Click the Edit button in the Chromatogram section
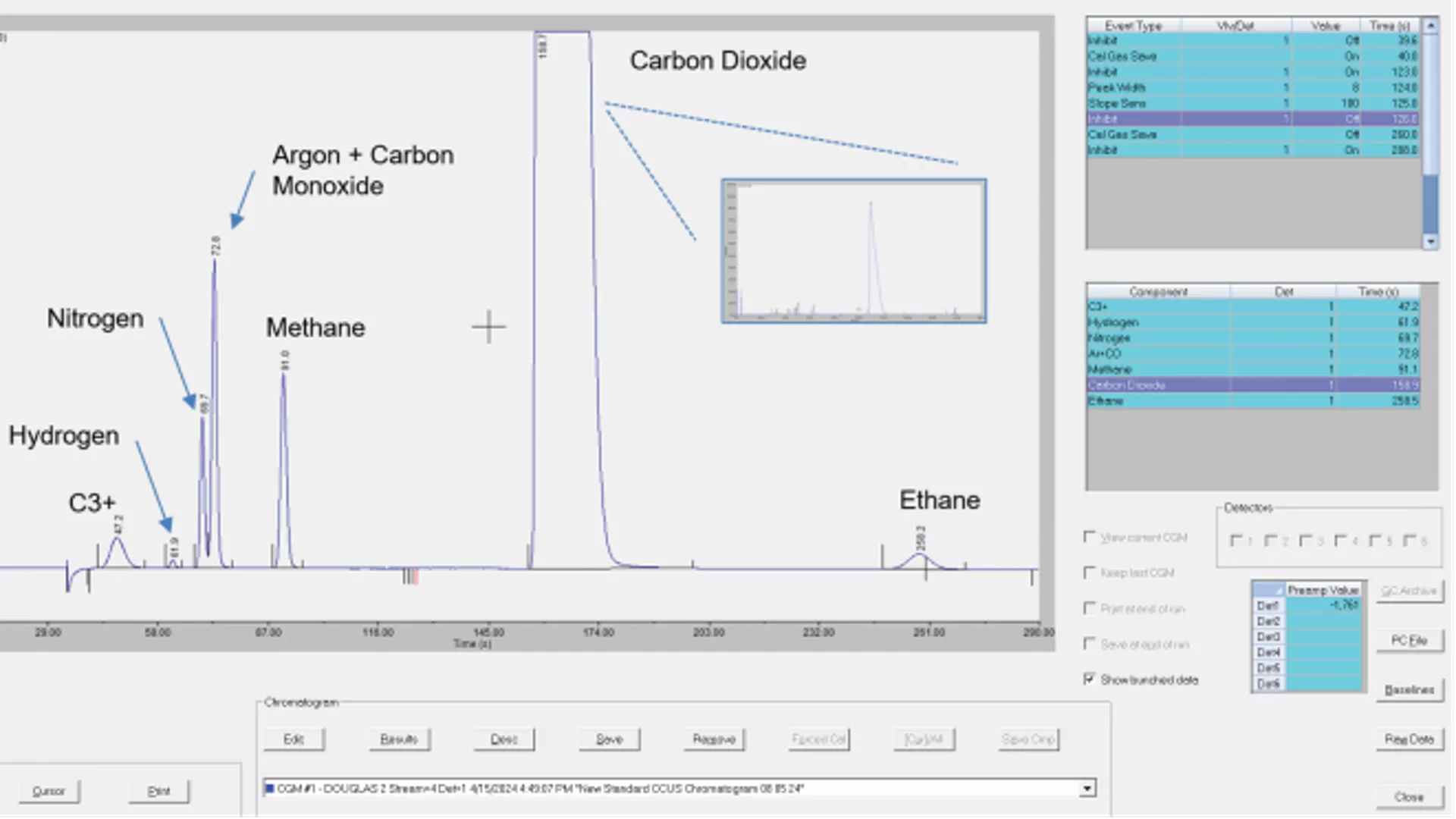Screen dimensions: 1456x819 (294, 739)
